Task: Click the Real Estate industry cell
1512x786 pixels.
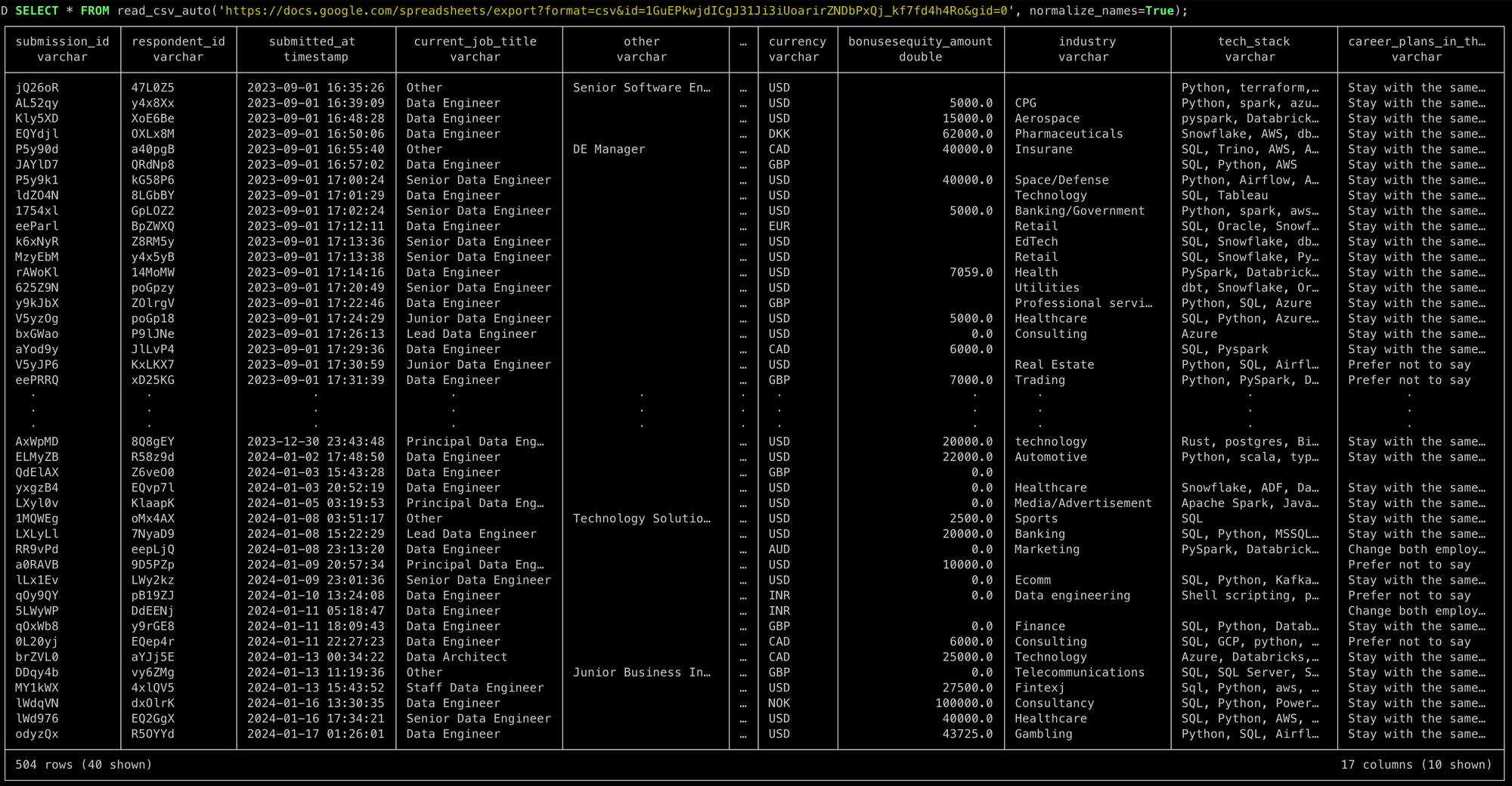Action: [1055, 364]
